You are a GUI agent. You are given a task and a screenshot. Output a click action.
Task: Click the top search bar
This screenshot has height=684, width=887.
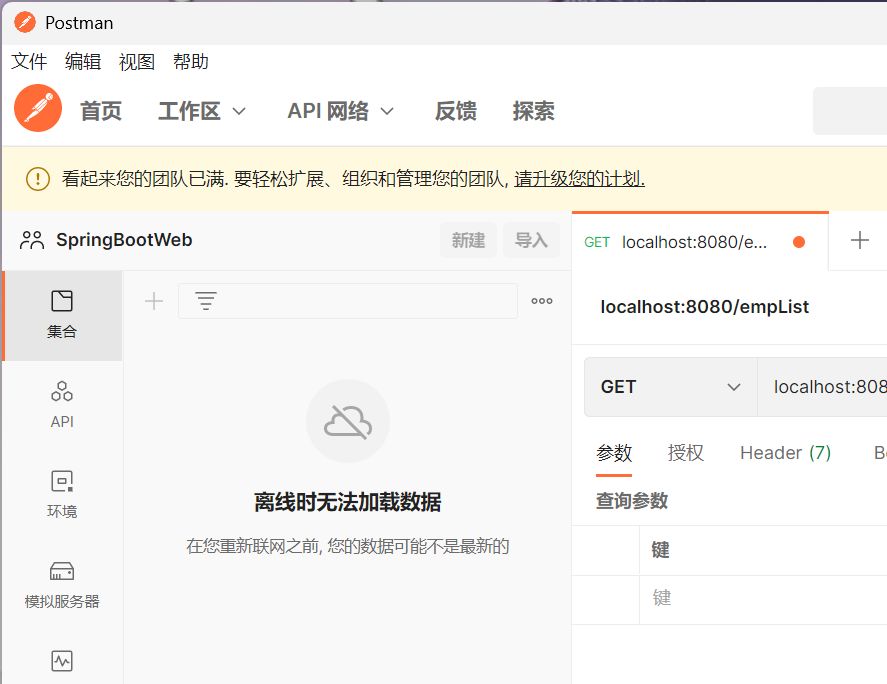pyautogui.click(x=850, y=111)
